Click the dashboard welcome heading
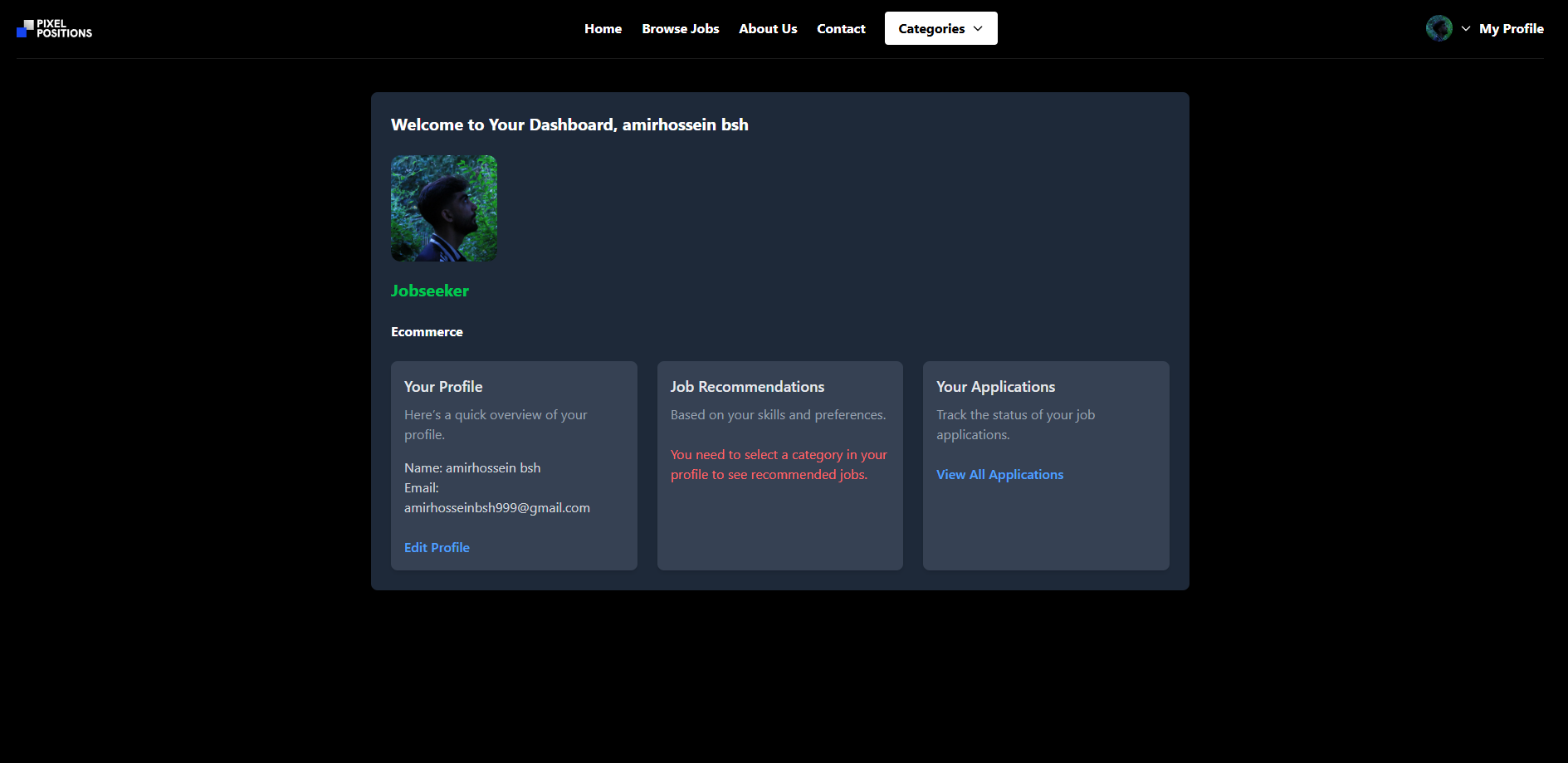1568x763 pixels. (x=569, y=125)
